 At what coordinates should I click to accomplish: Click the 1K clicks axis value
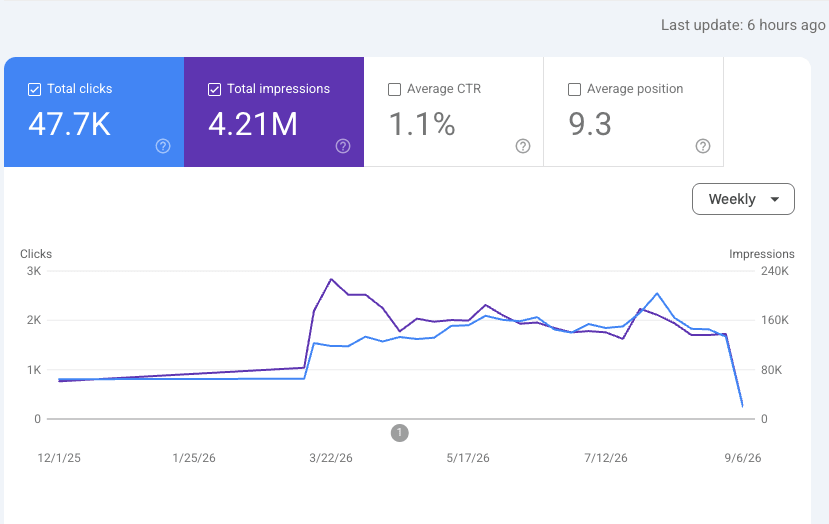(x=34, y=370)
